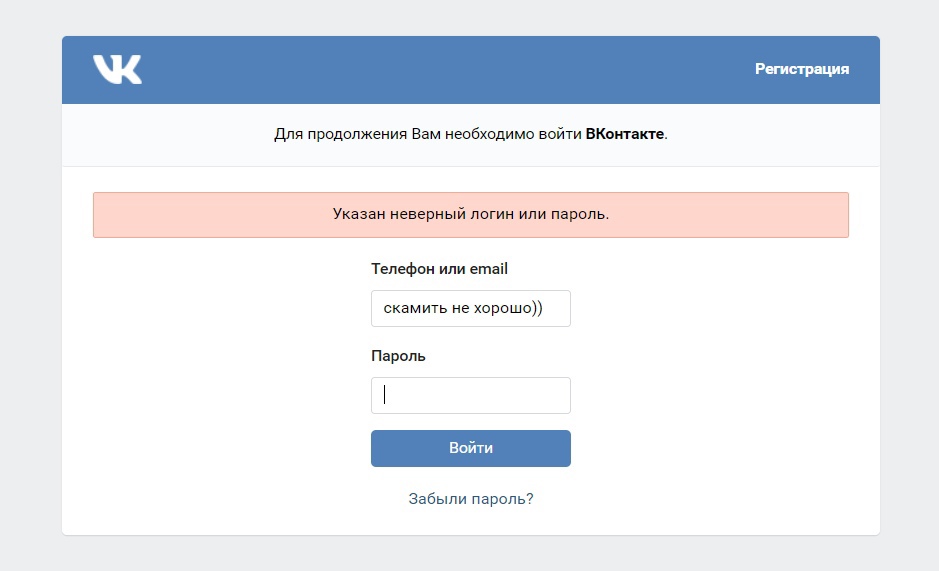Click the Пароль field label
Screen dimensions: 939x571
[398, 356]
